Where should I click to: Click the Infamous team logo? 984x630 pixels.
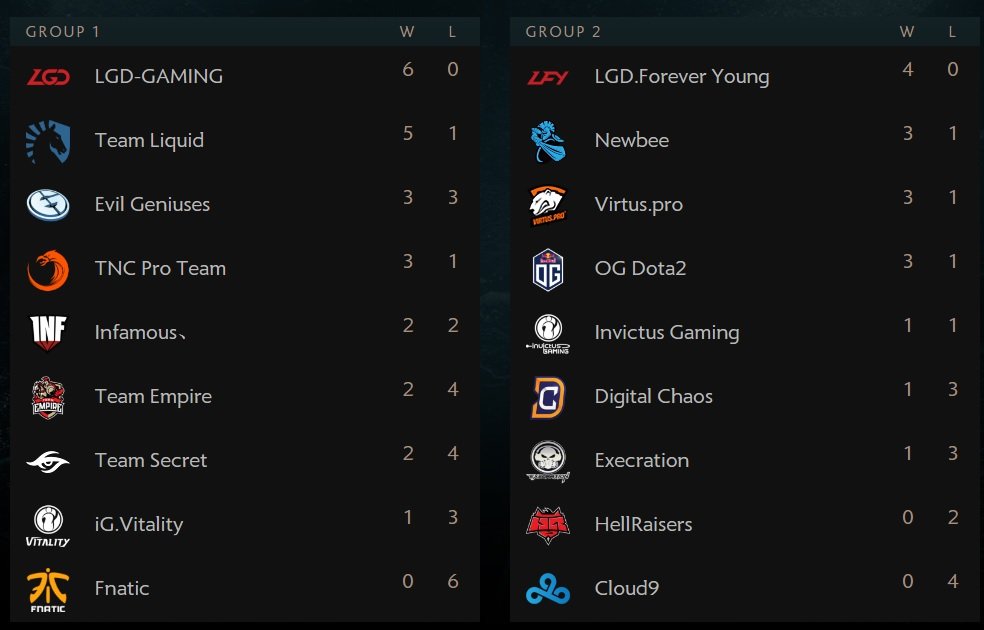pos(48,333)
